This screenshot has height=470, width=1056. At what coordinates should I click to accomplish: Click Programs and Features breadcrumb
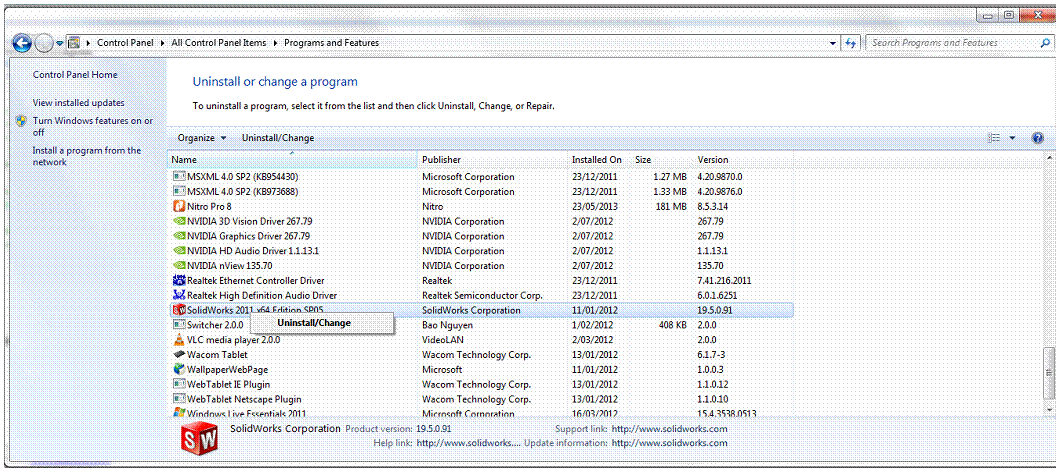(x=331, y=42)
